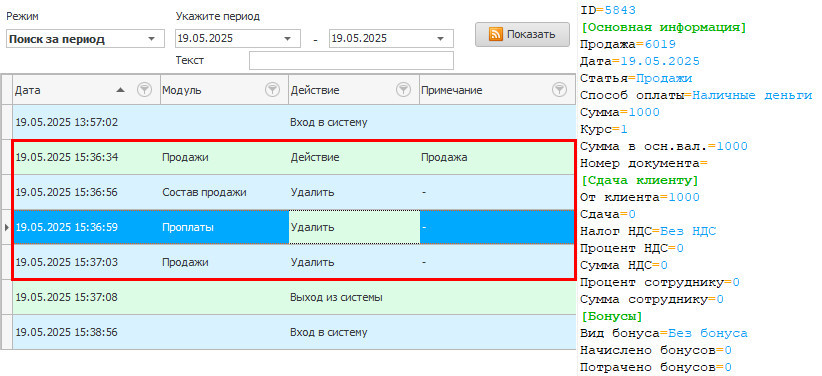
Task: Click Удалить cell in Проплаты row
Action: pos(354,227)
